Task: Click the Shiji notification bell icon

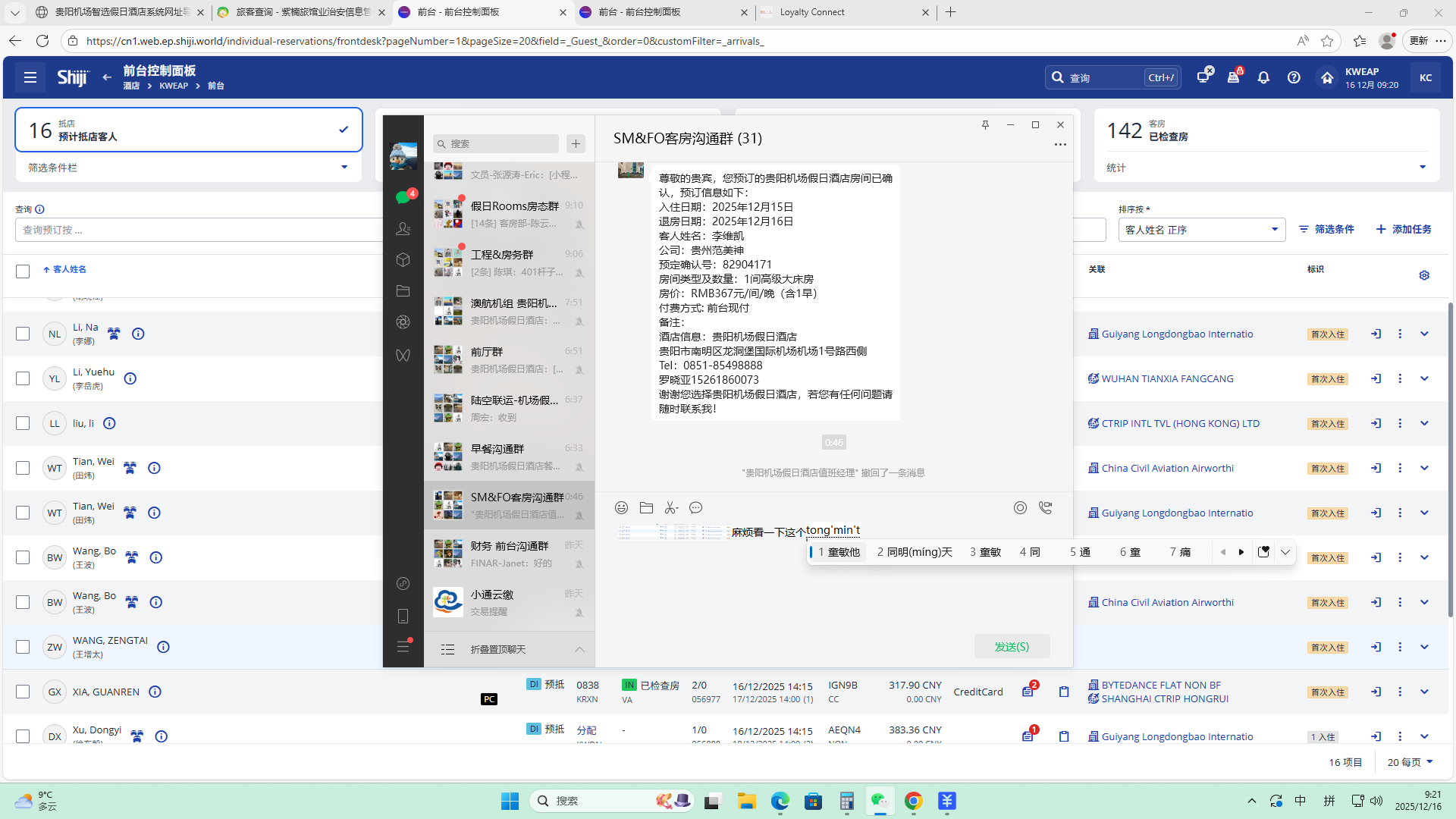Action: point(1263,77)
